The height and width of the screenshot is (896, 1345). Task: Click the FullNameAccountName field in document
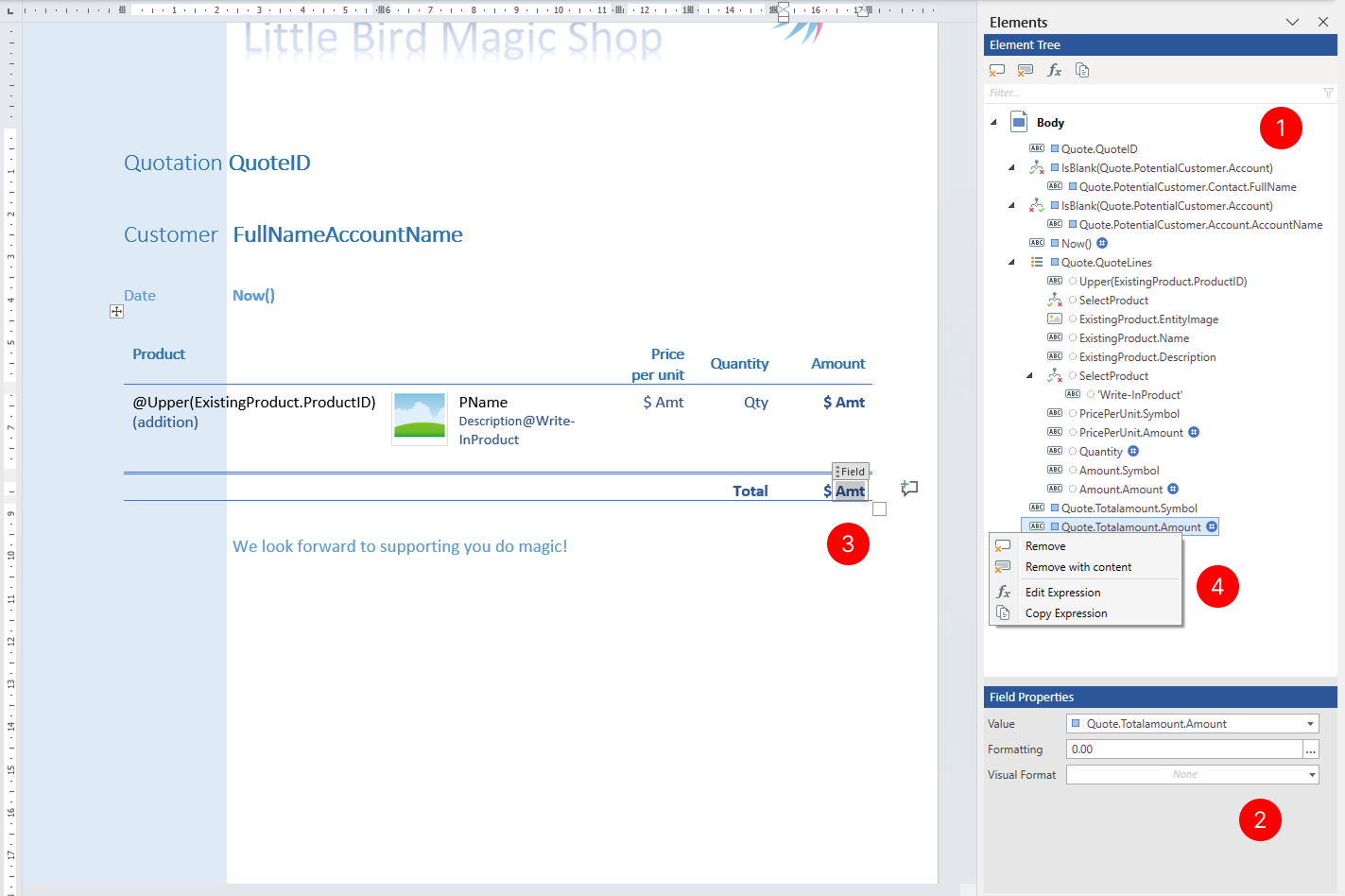pos(348,234)
